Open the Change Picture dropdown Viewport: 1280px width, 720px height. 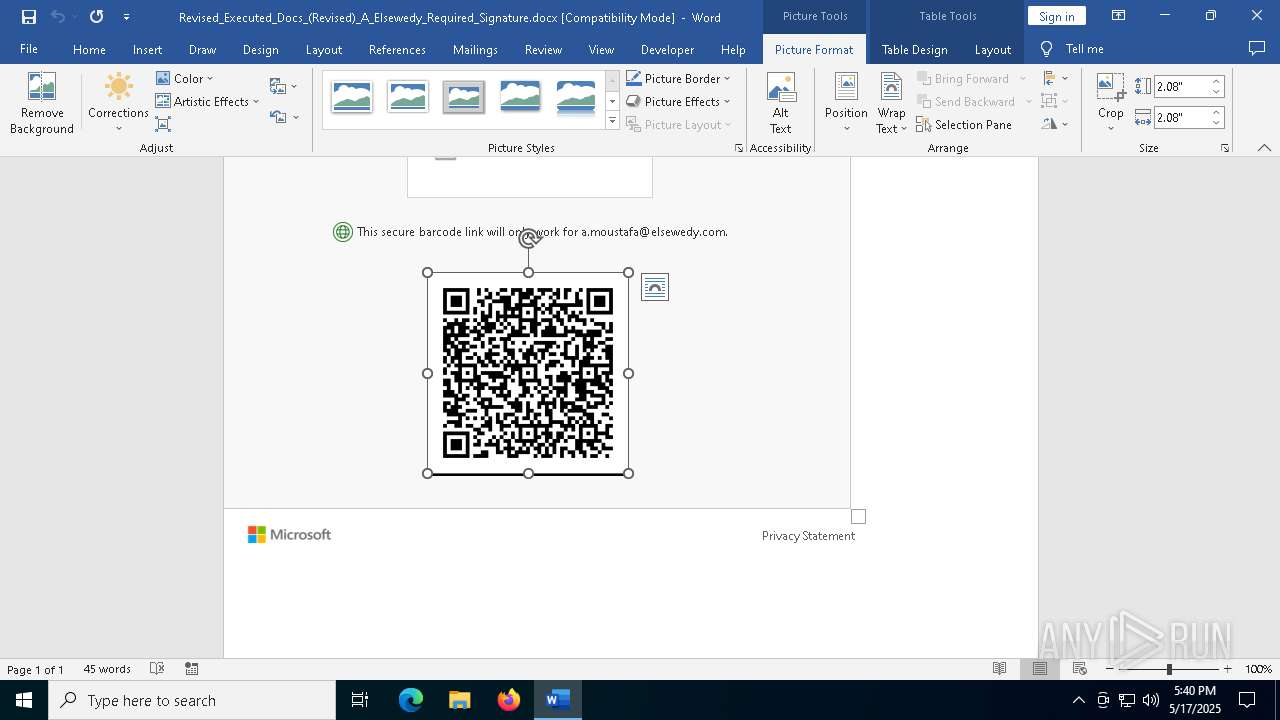(x=284, y=87)
